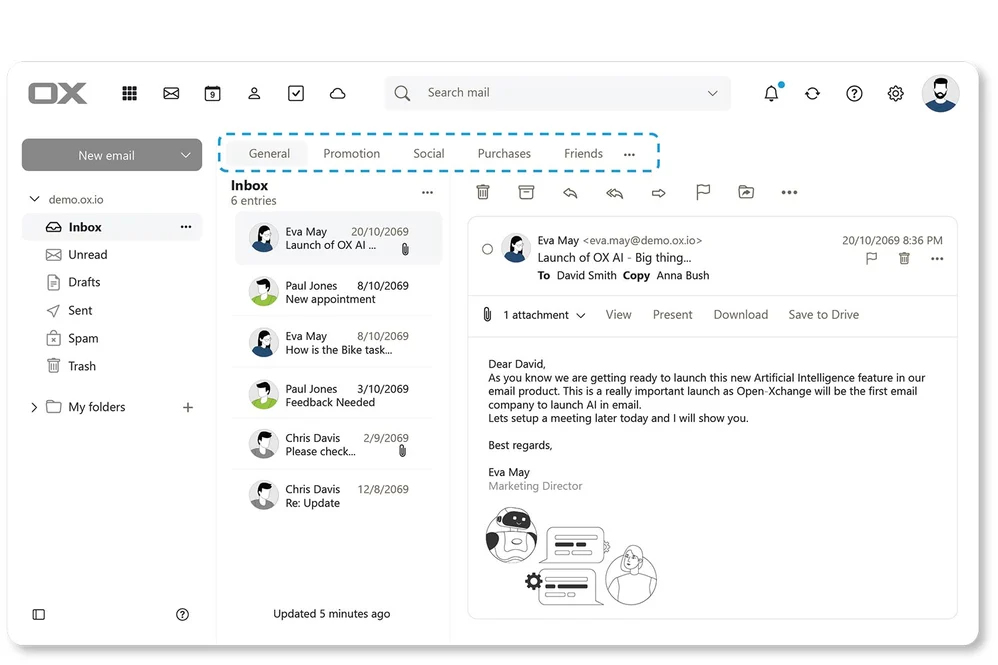
Task: Archive the open email
Action: point(526,192)
